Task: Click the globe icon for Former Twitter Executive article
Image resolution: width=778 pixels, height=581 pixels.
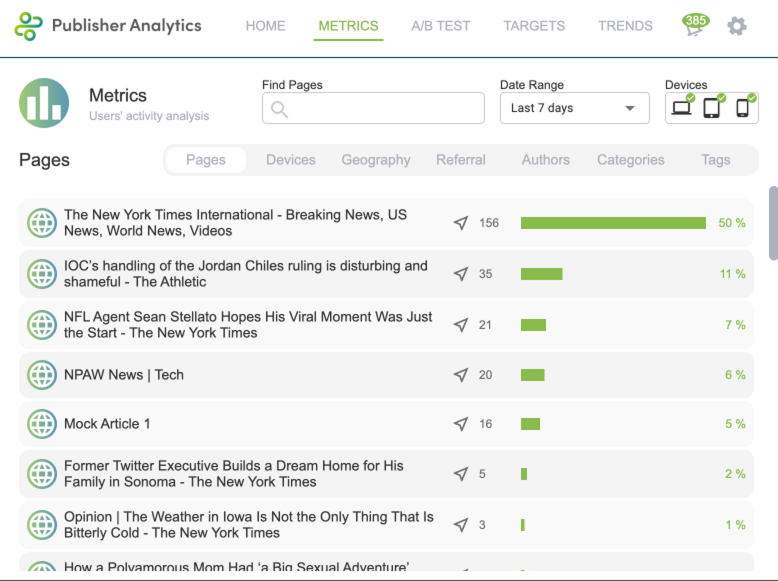Action: (x=42, y=474)
